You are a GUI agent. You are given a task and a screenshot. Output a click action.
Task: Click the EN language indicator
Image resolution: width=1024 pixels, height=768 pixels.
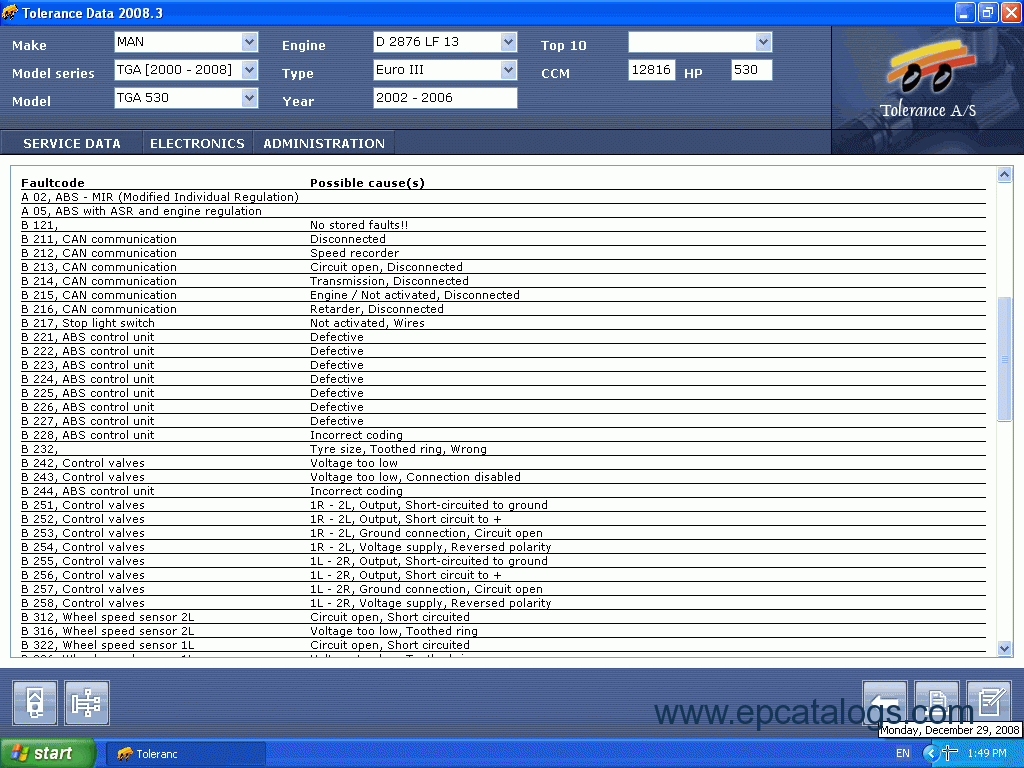903,754
